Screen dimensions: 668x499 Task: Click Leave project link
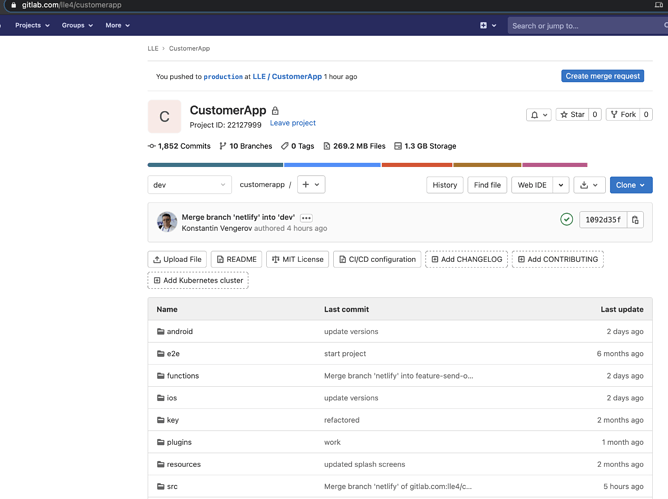coord(293,123)
